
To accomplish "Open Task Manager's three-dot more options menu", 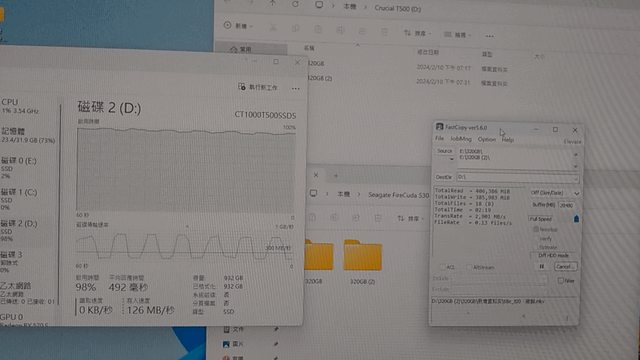I will click(x=296, y=88).
